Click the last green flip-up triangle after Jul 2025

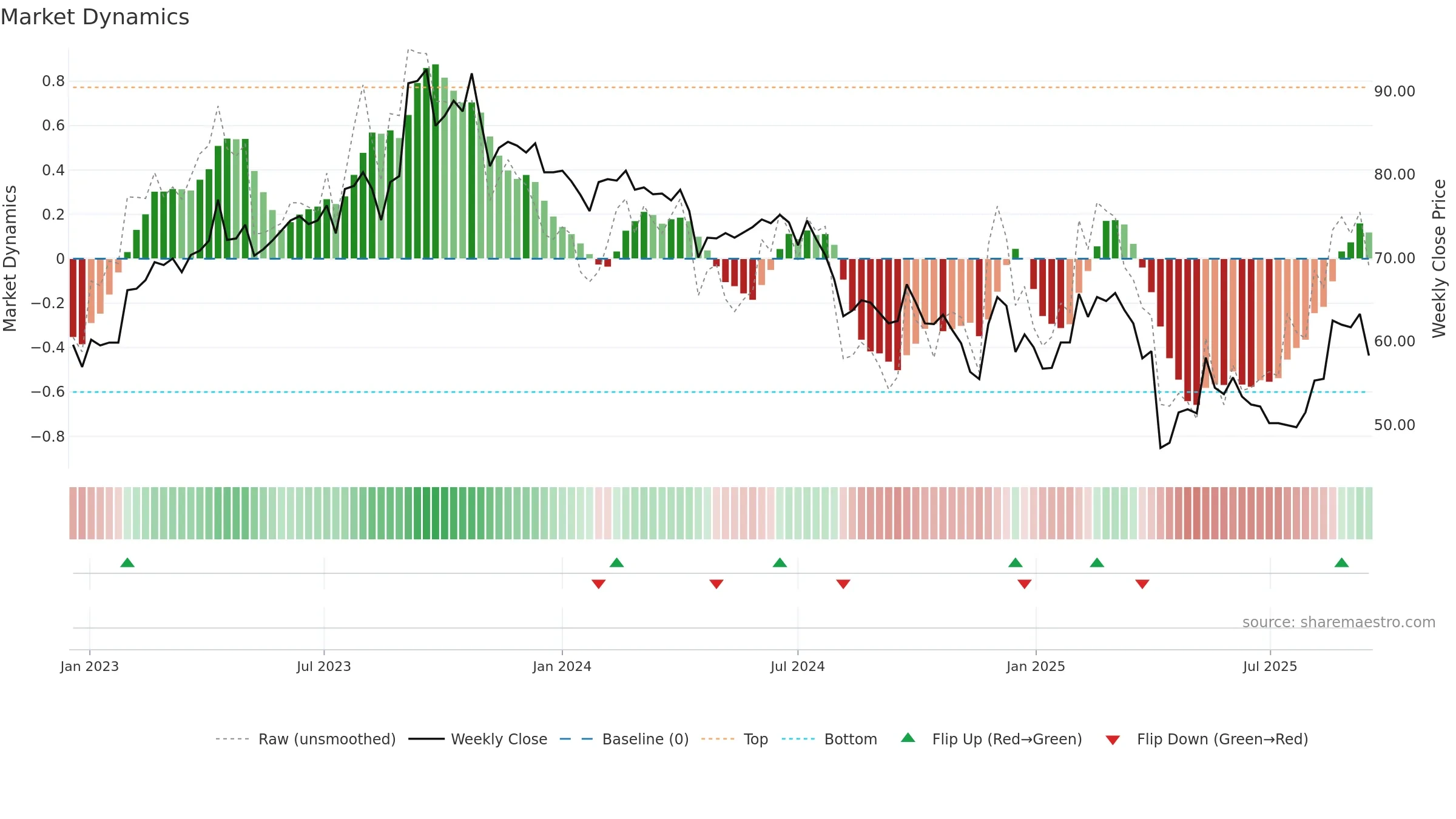coord(1341,563)
